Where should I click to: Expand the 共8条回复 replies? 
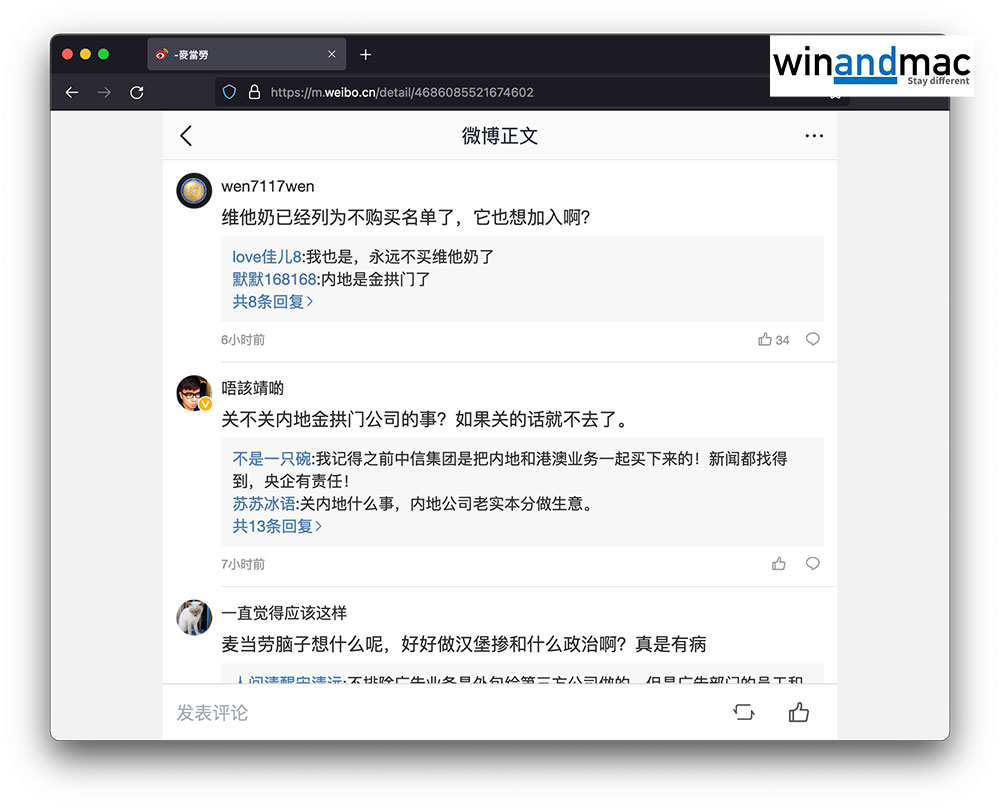pos(272,301)
